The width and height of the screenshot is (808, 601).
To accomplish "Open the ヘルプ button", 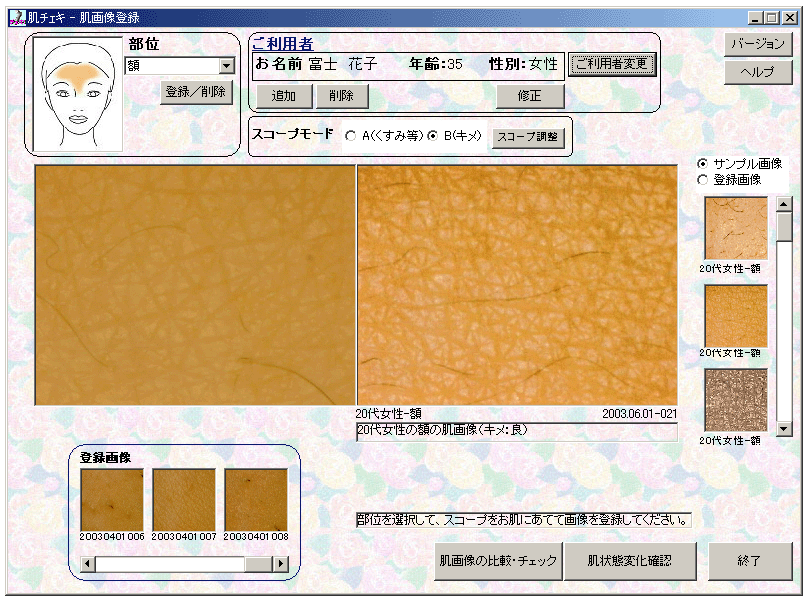I will (758, 73).
